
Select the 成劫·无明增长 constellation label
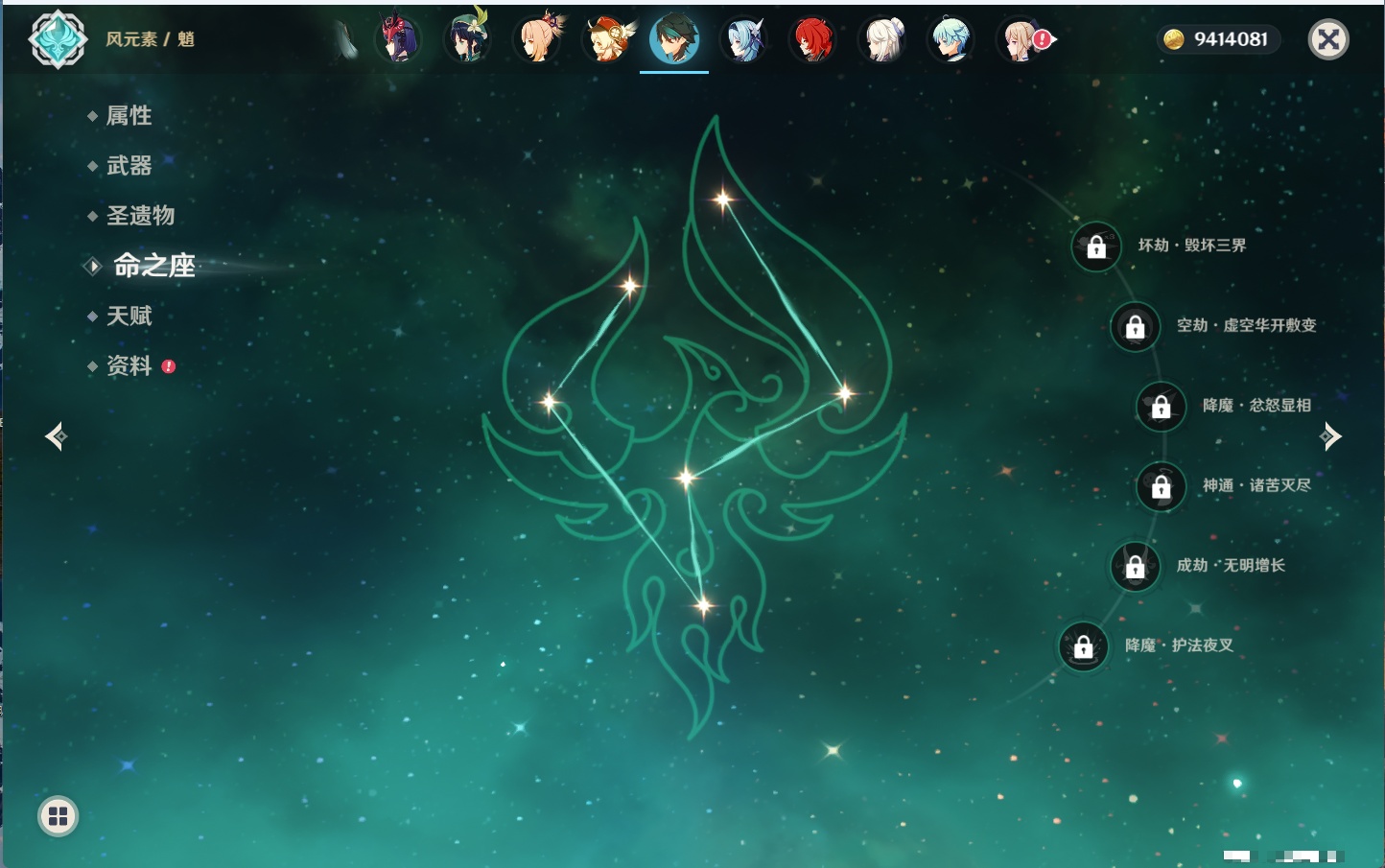[x=1231, y=566]
